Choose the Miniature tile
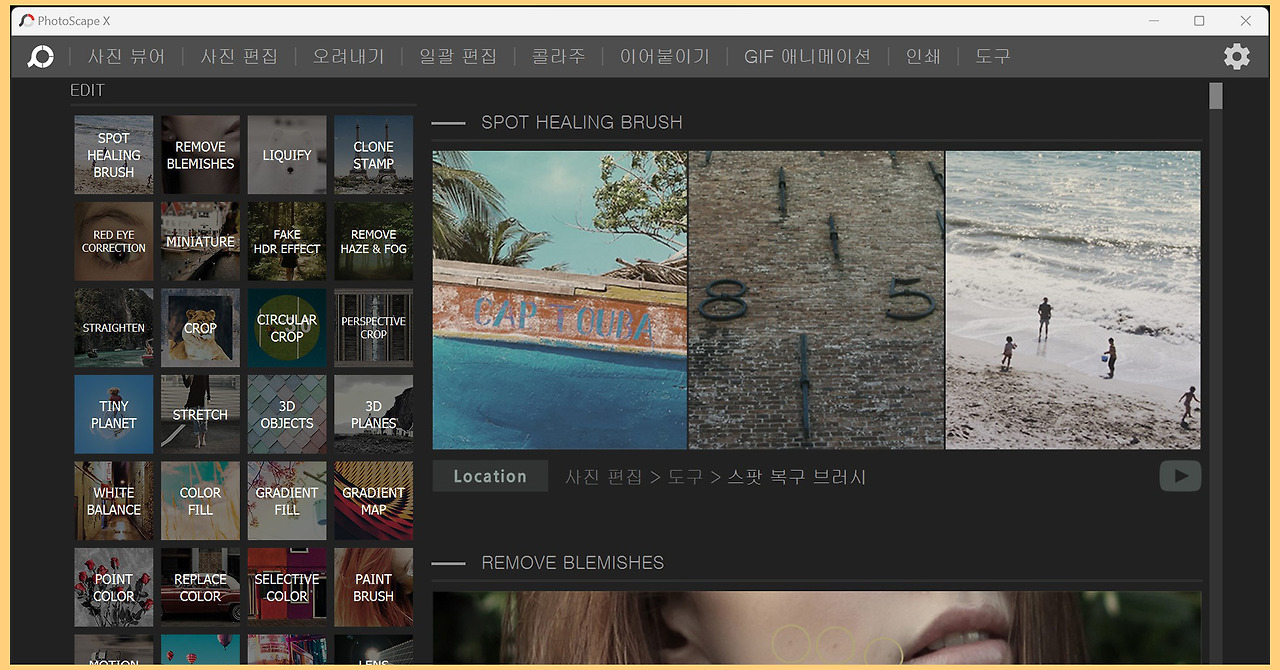The height and width of the screenshot is (670, 1280). (200, 241)
